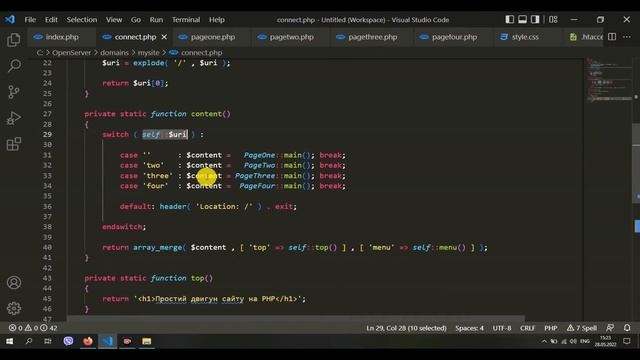Image resolution: width=640 pixels, height=360 pixels.
Task: Open the File menu
Action: [x=30, y=20]
